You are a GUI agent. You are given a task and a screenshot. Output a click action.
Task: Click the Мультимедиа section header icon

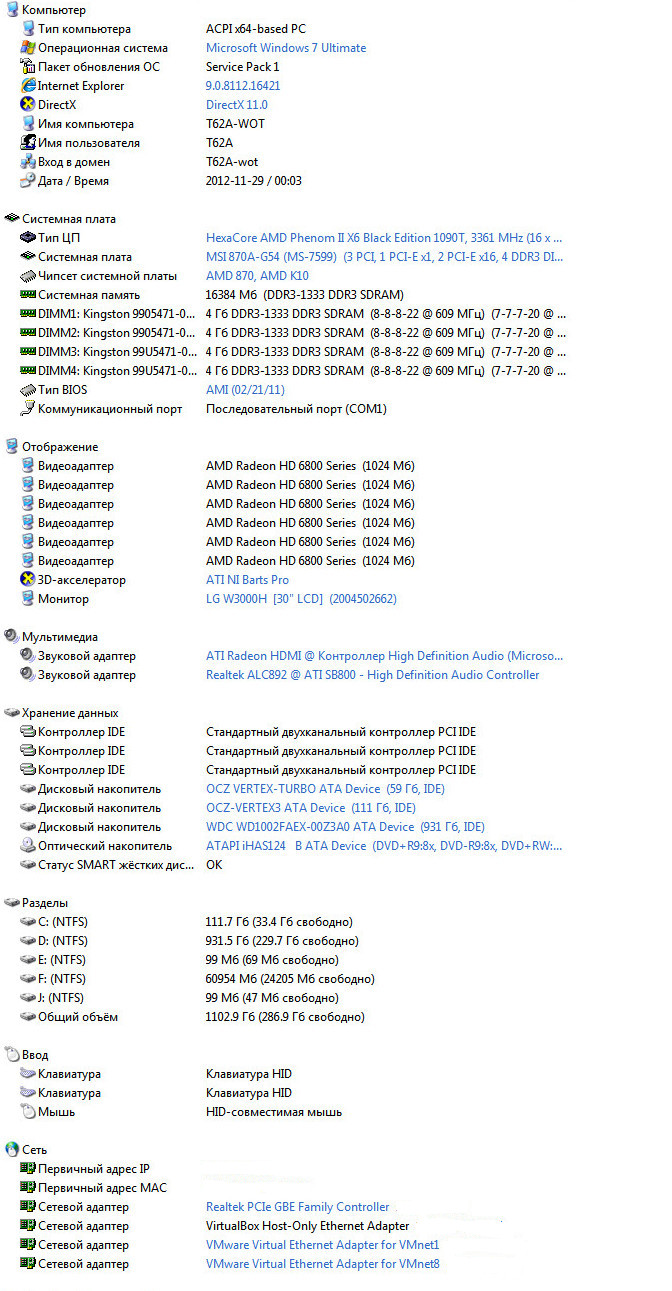pyautogui.click(x=12, y=637)
